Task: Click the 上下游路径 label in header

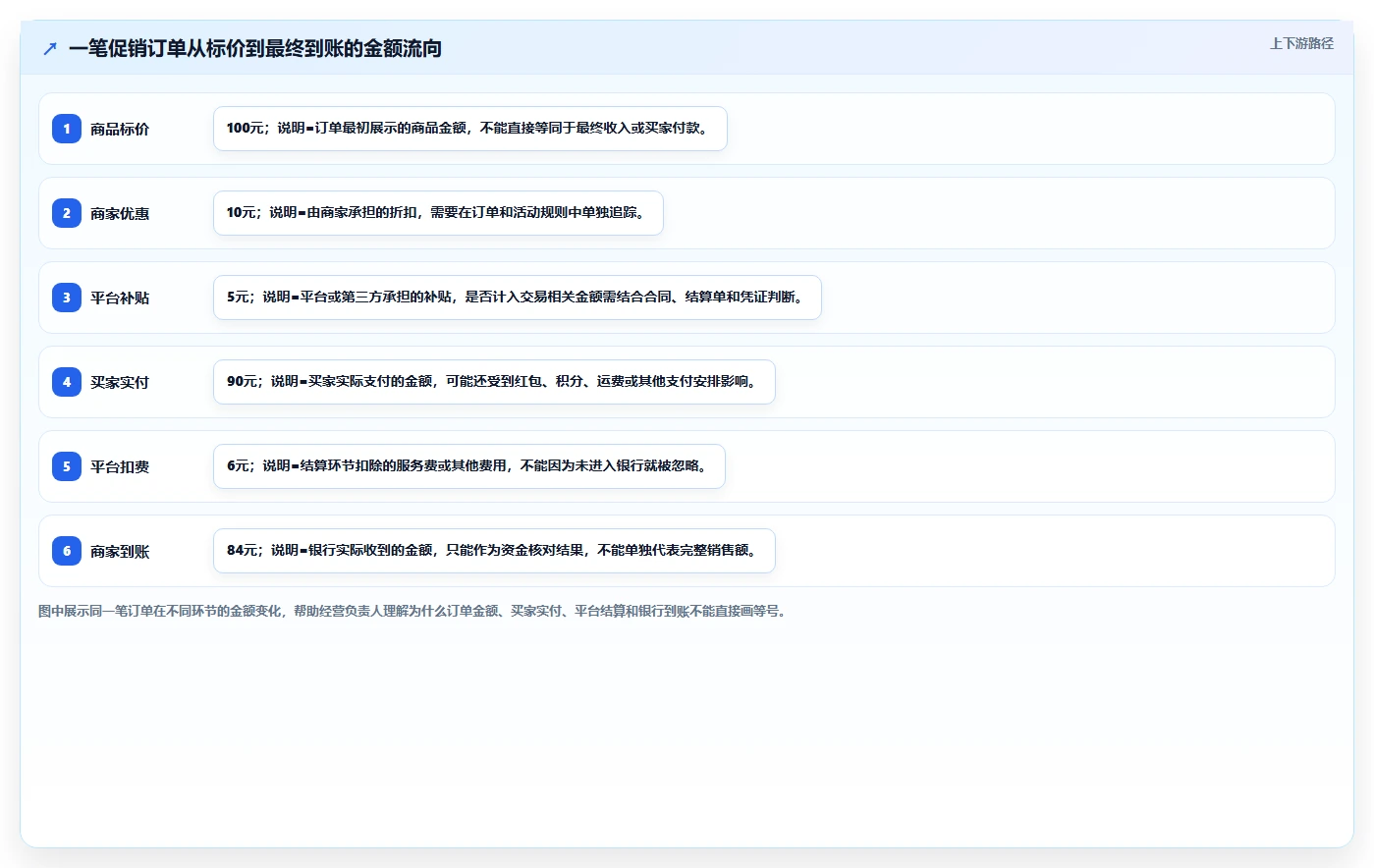Action: click(1301, 43)
